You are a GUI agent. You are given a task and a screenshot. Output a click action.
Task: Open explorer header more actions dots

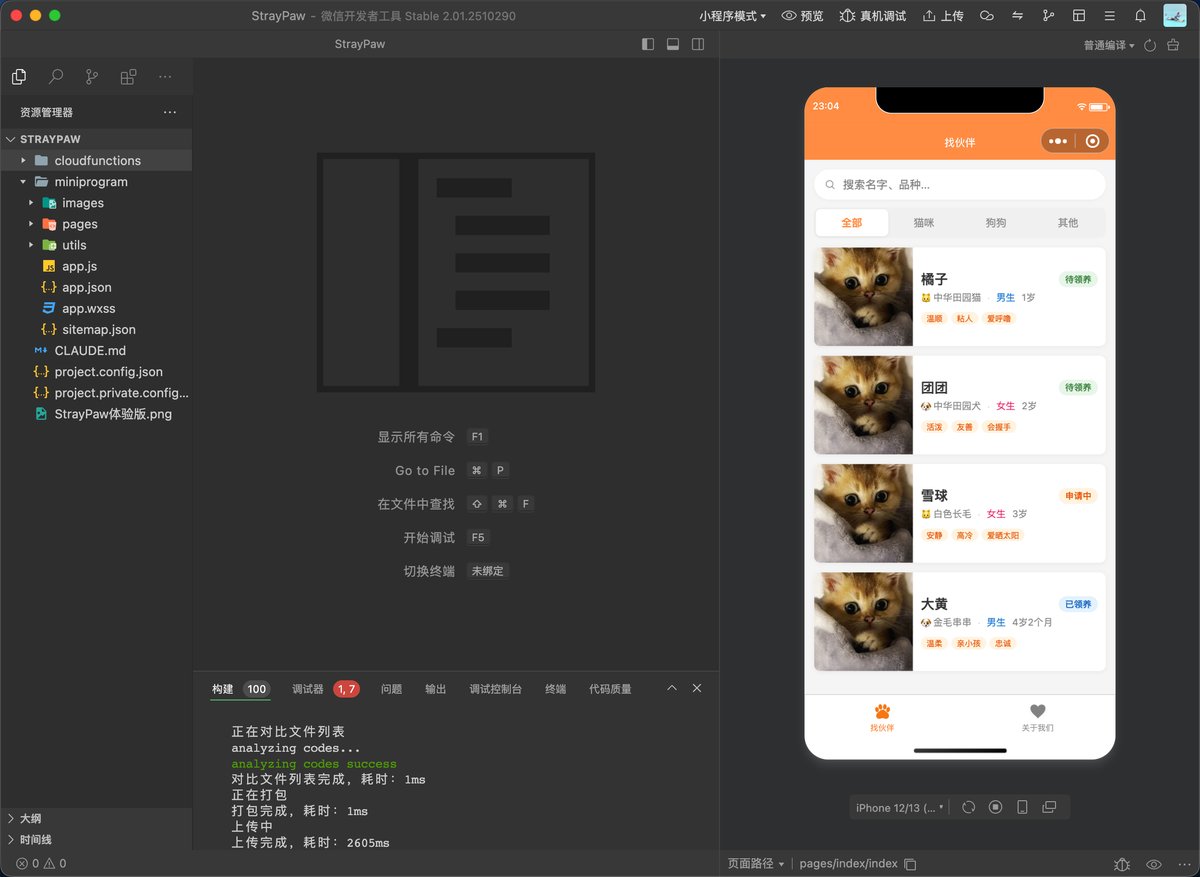pyautogui.click(x=170, y=112)
